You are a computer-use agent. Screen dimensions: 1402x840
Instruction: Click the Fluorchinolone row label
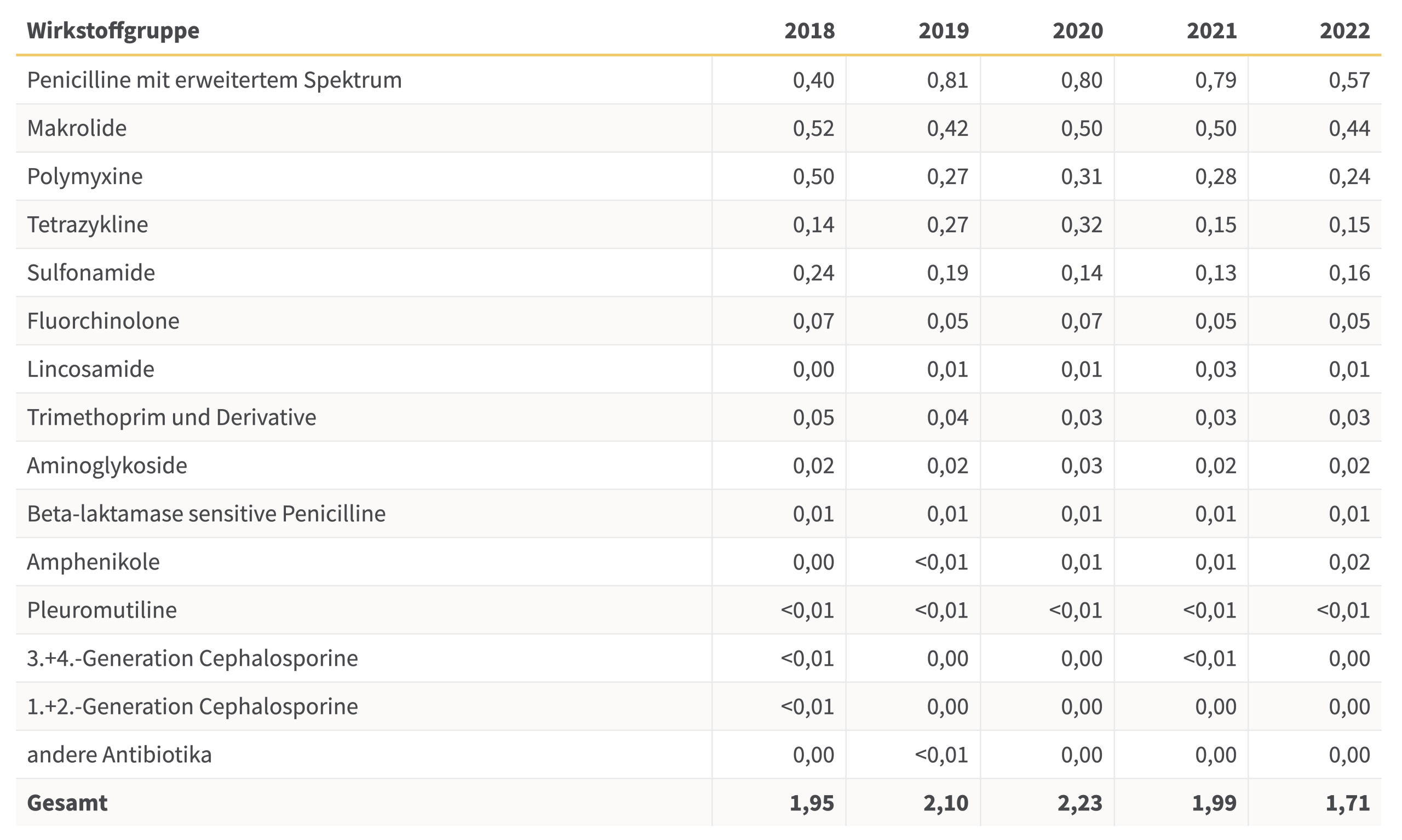[103, 321]
